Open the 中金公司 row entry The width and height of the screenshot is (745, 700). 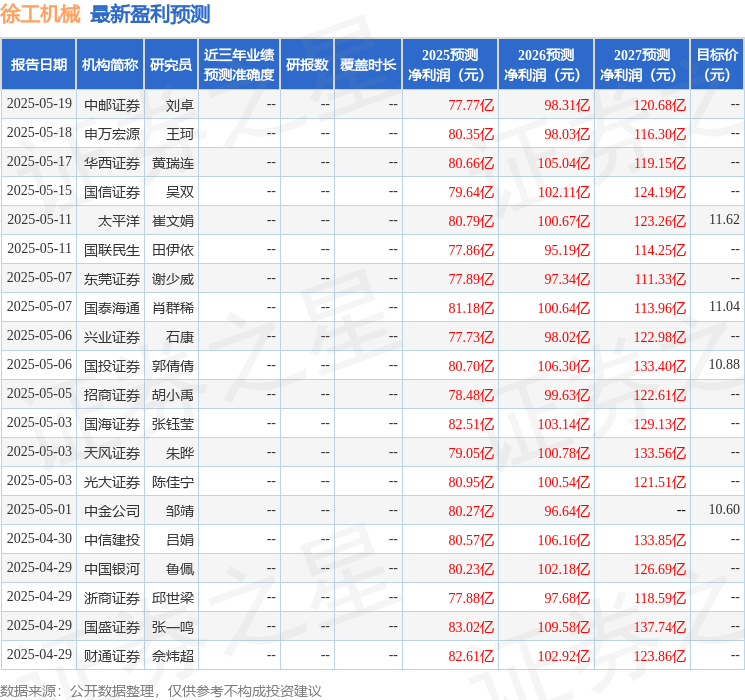coord(112,511)
